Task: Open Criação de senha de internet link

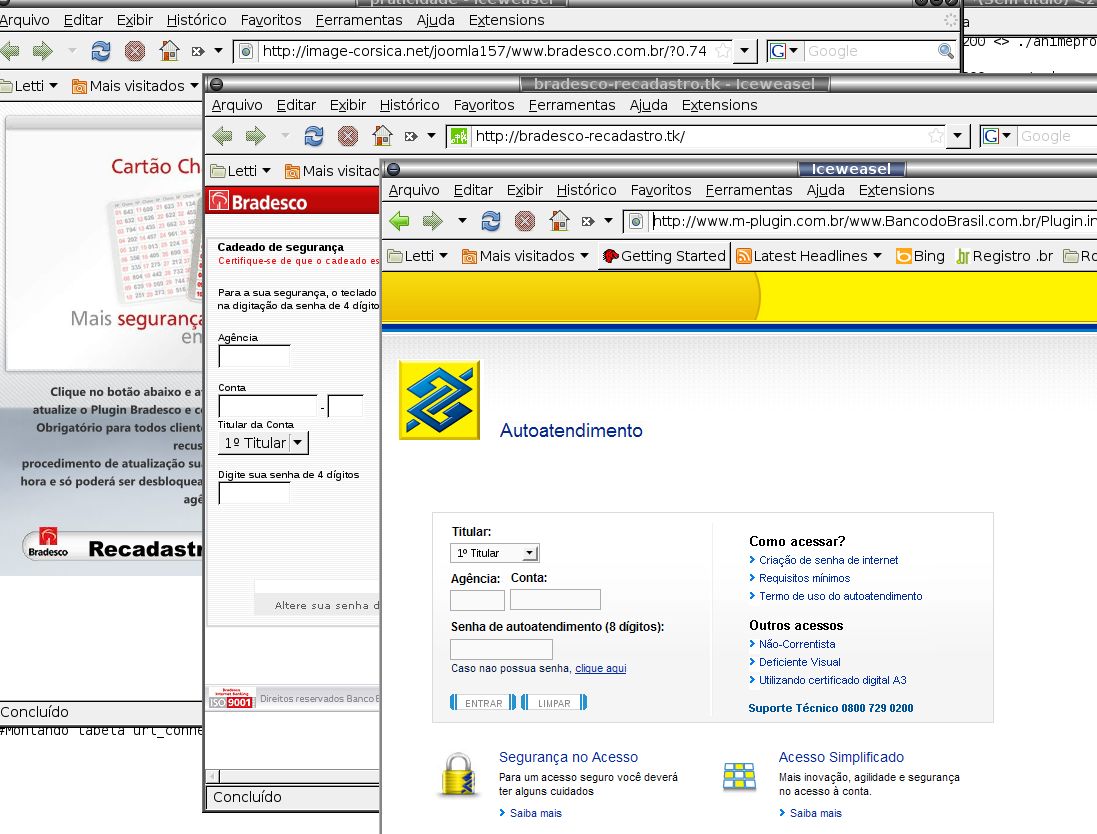Action: click(x=828, y=560)
